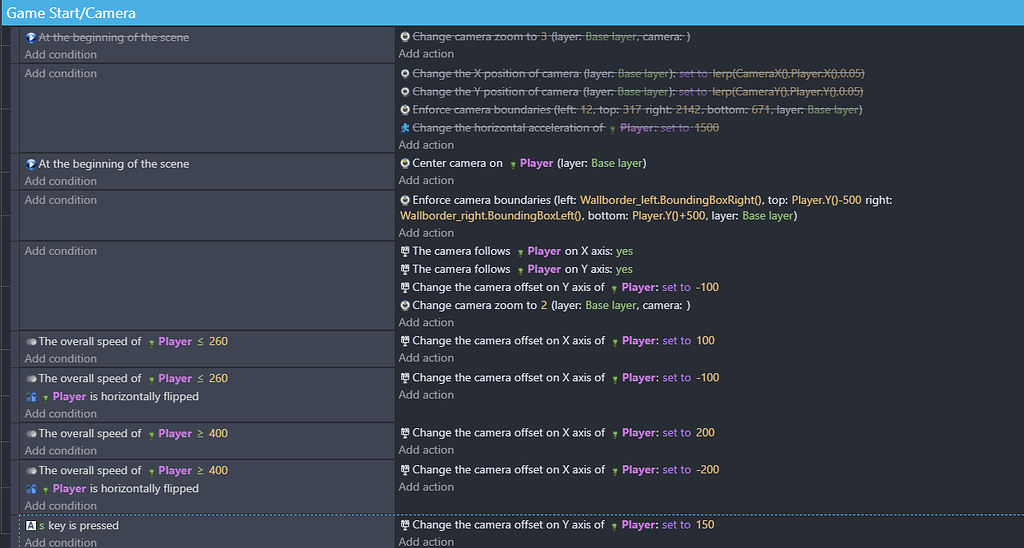Click the 's' key parameter in 's key is pressed'

42,525
